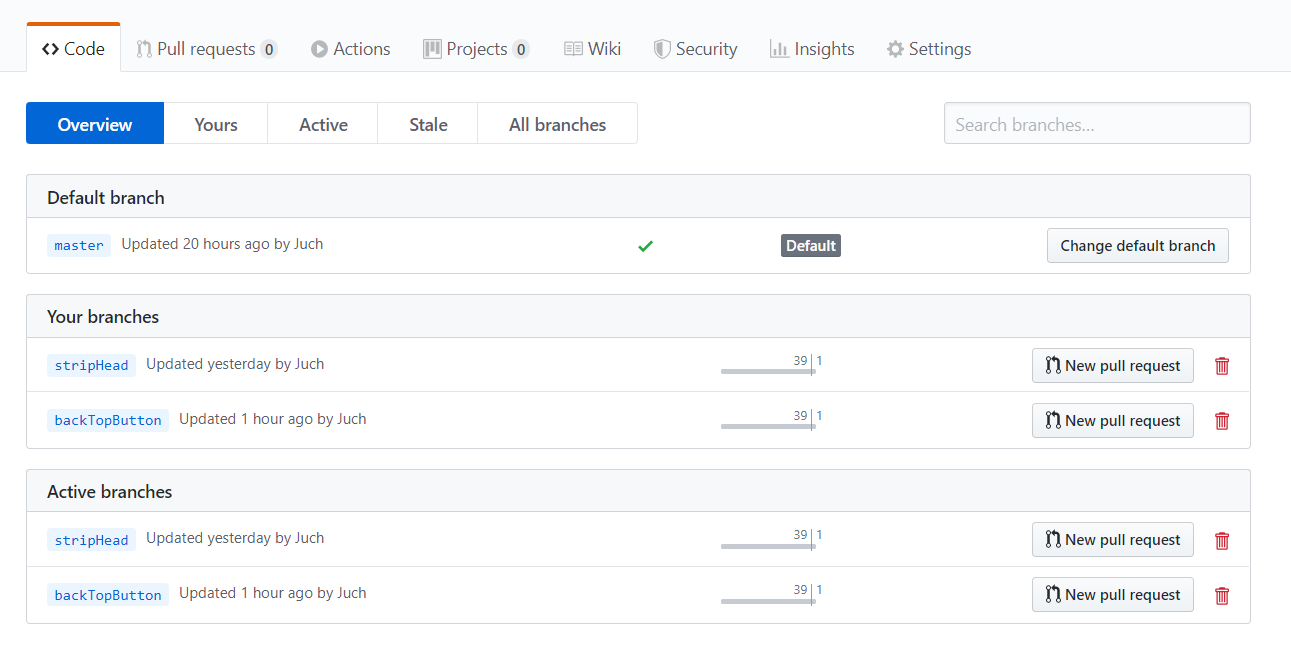The image size is (1291, 666).
Task: Select the All branches filter
Action: pos(557,125)
